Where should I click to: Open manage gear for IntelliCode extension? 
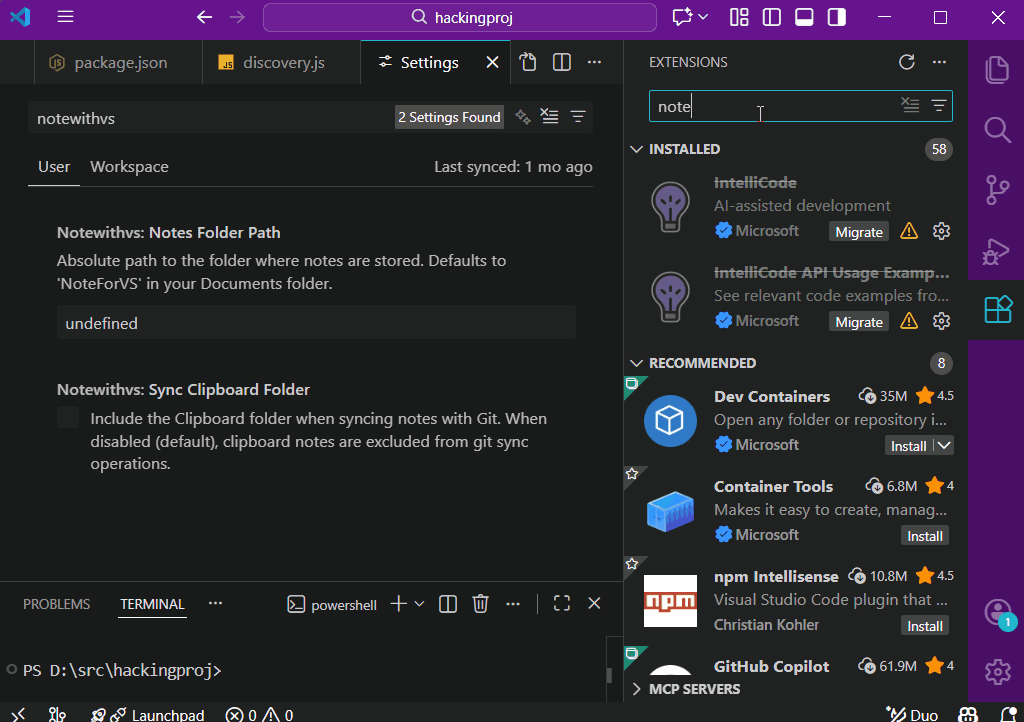pos(941,231)
